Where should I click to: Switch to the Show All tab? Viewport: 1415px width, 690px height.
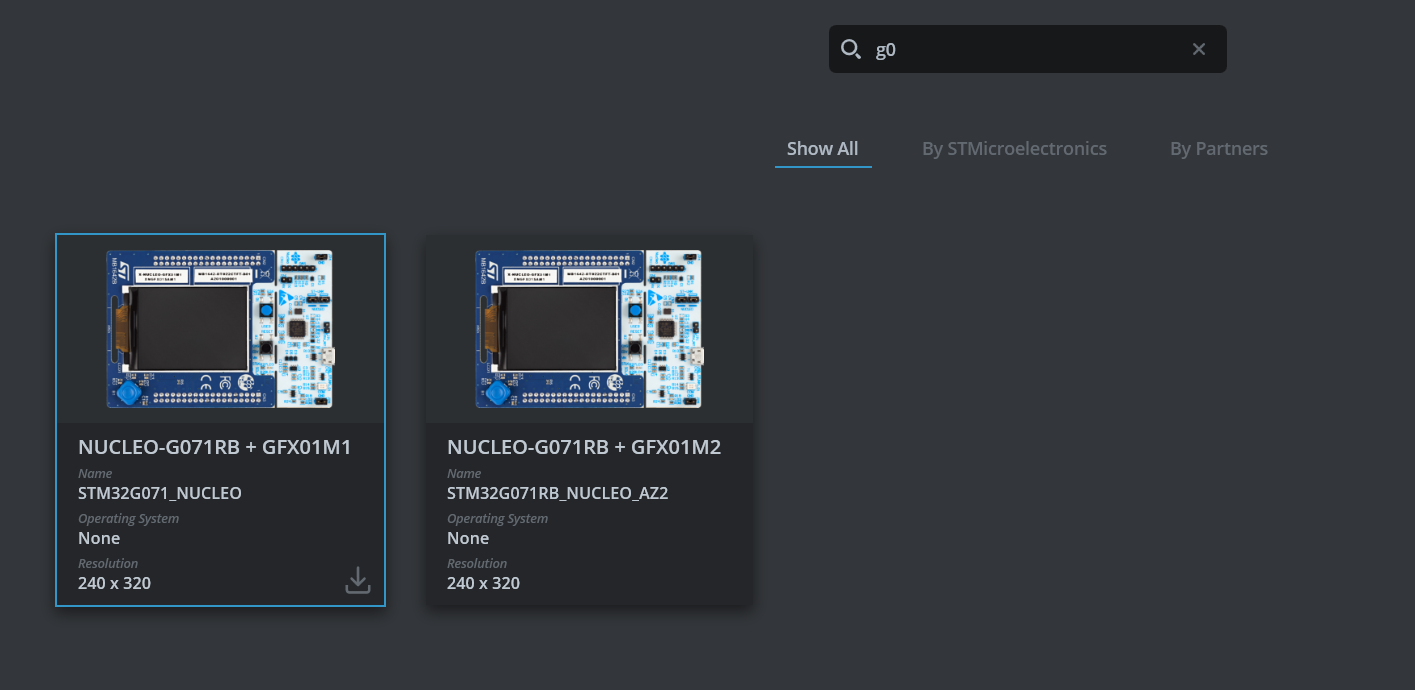pyautogui.click(x=822, y=148)
